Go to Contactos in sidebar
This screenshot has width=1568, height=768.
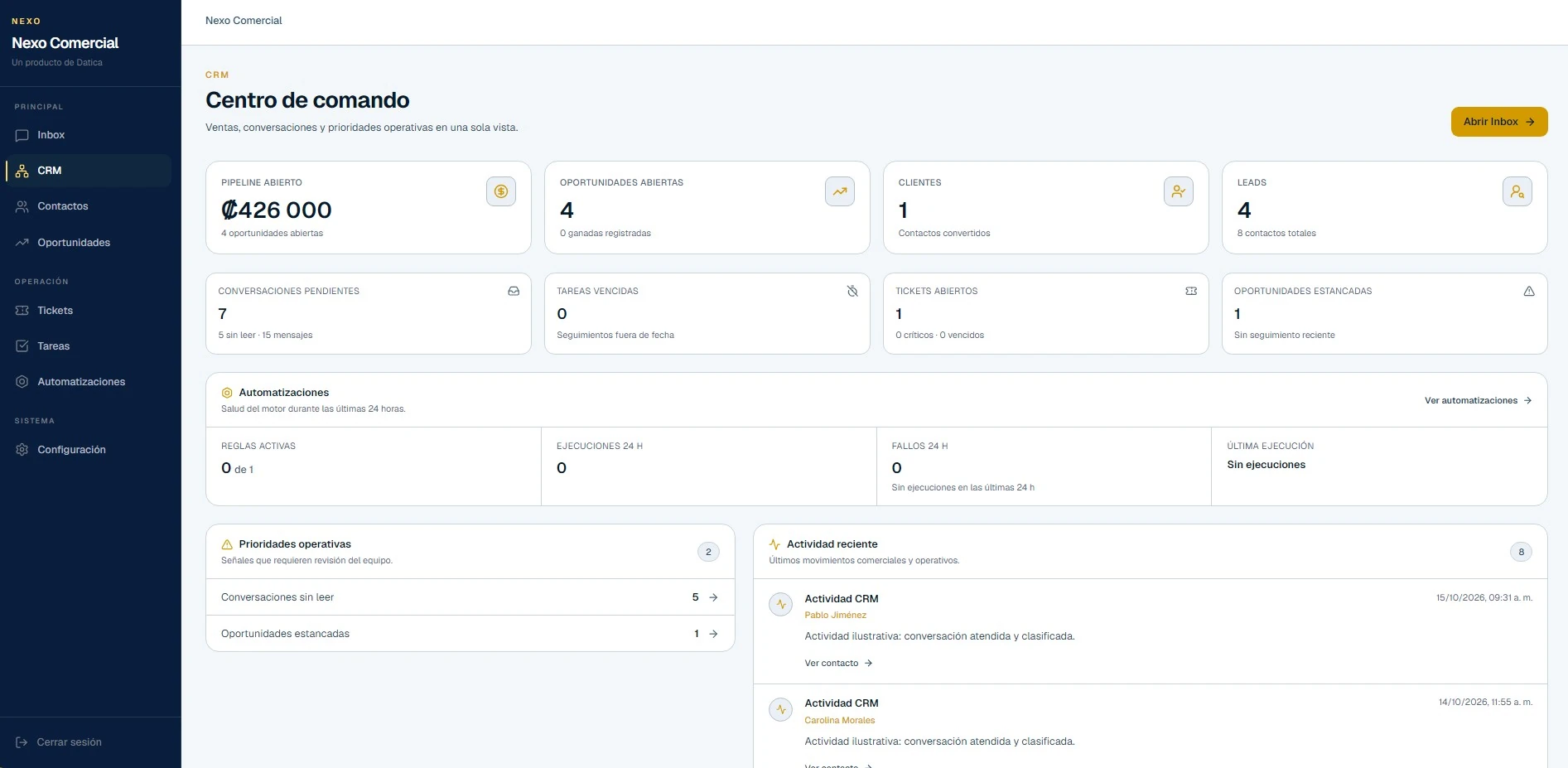[x=88, y=206]
